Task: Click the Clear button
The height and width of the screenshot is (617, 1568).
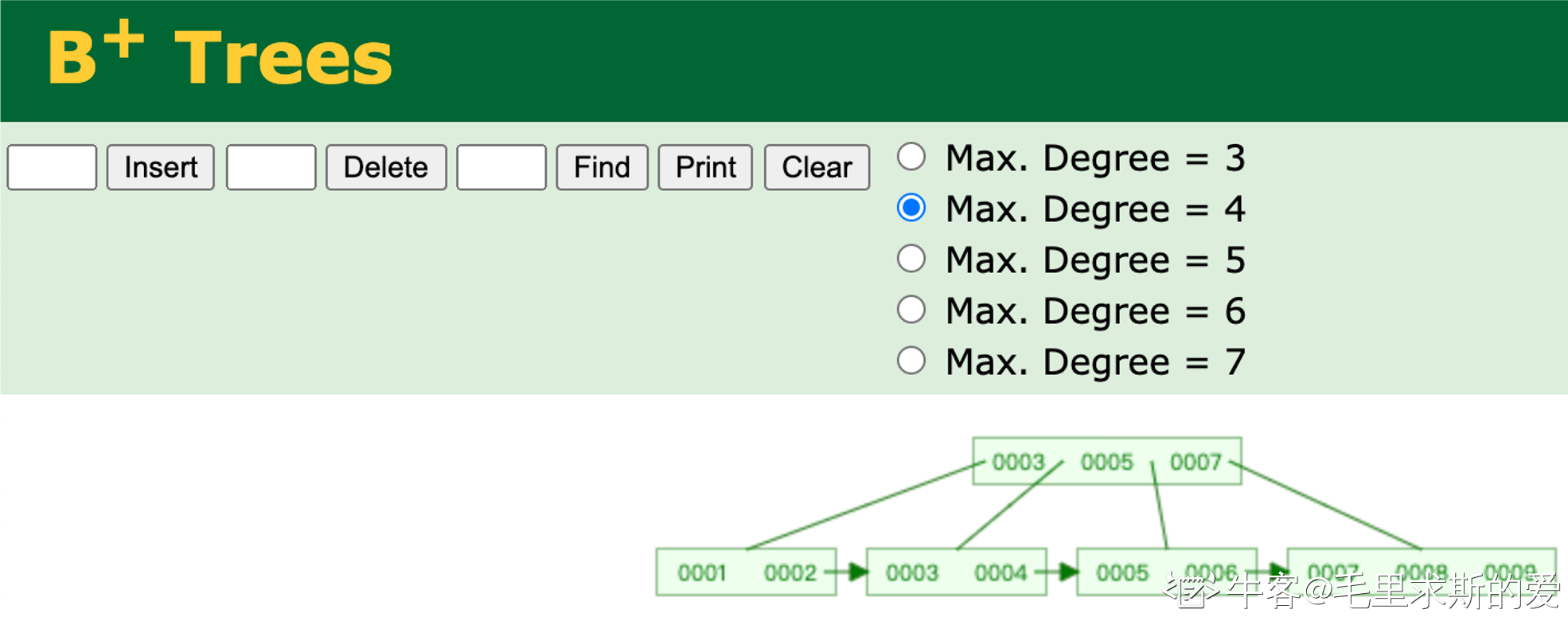Action: click(x=817, y=167)
